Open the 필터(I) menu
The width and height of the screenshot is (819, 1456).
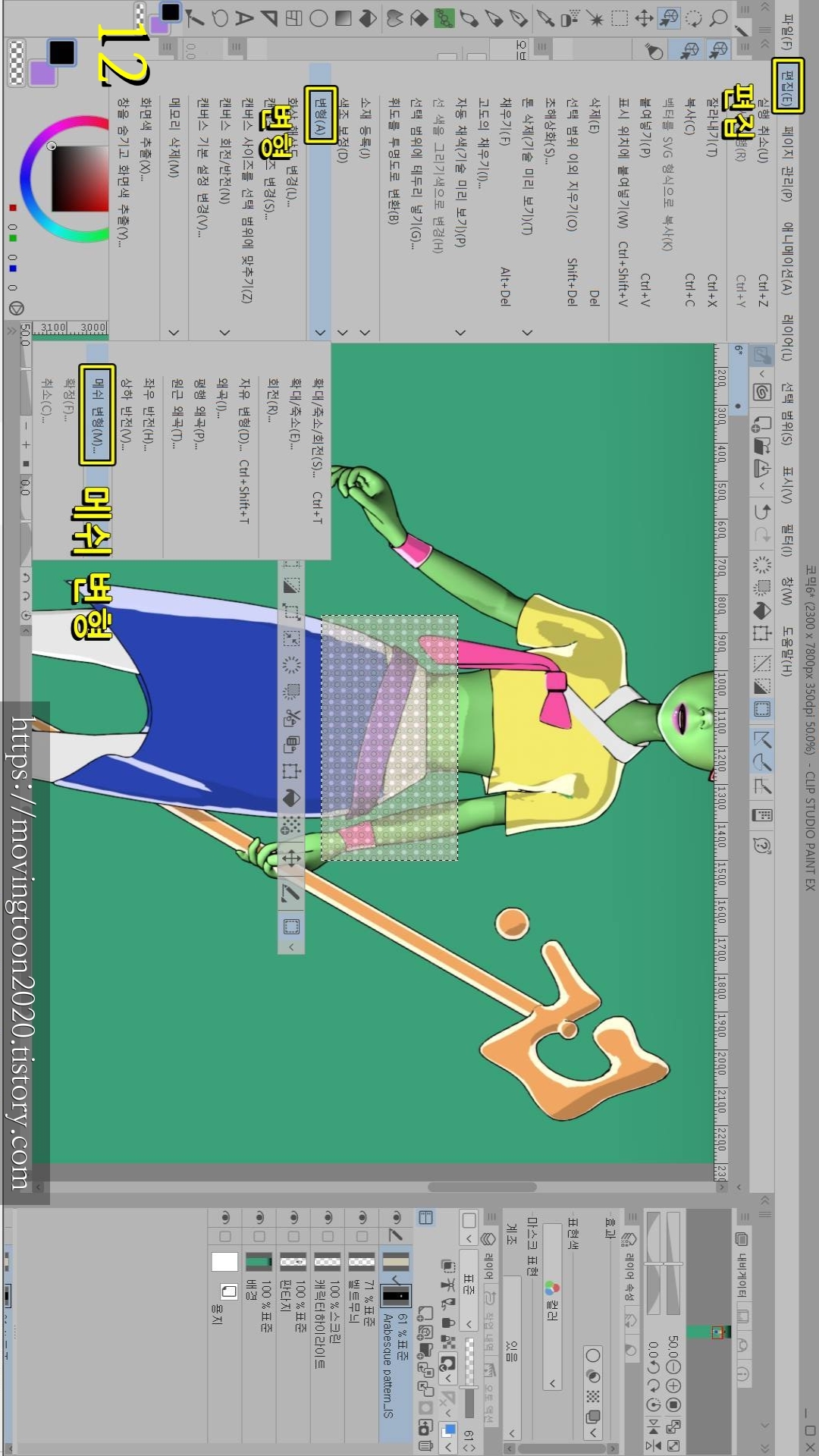click(x=787, y=540)
